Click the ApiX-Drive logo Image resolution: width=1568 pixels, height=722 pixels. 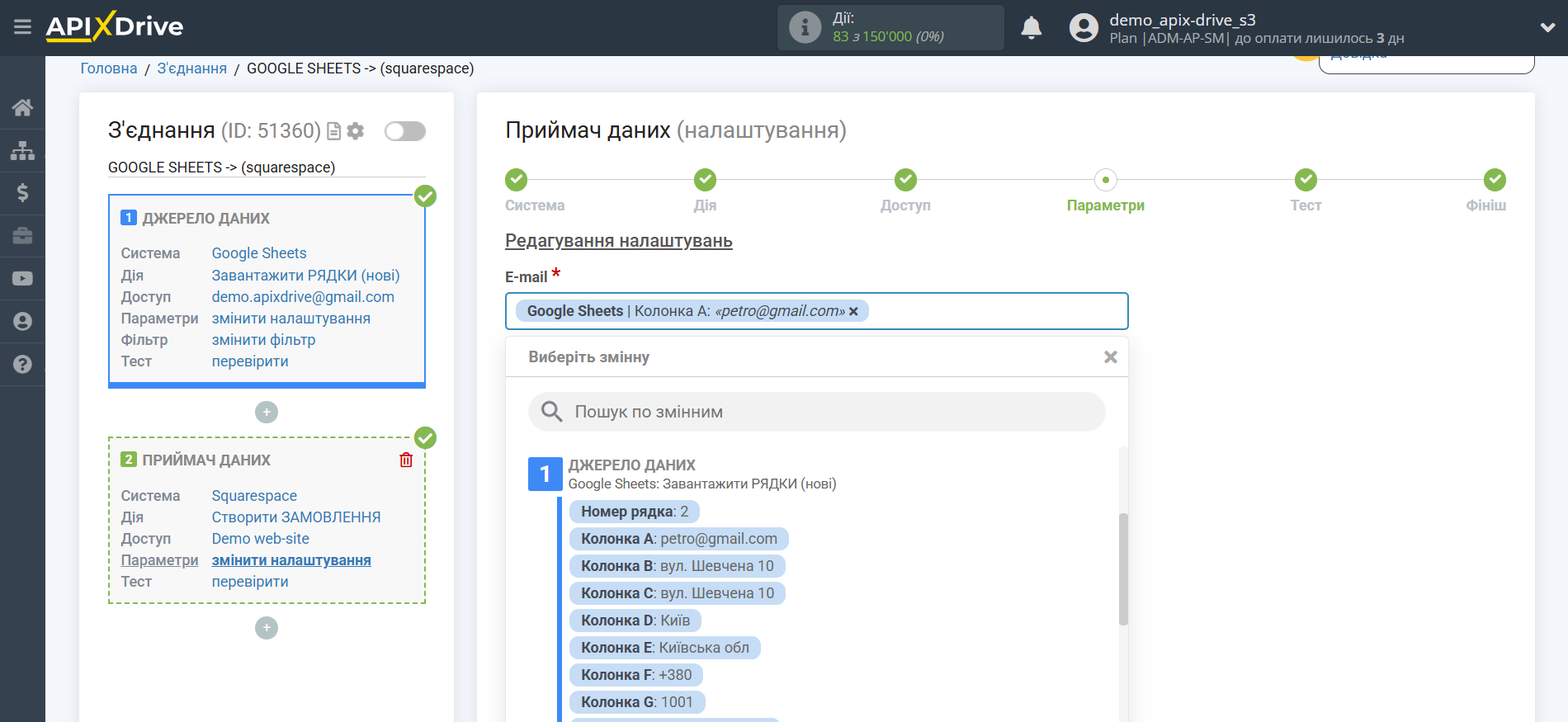point(114,26)
